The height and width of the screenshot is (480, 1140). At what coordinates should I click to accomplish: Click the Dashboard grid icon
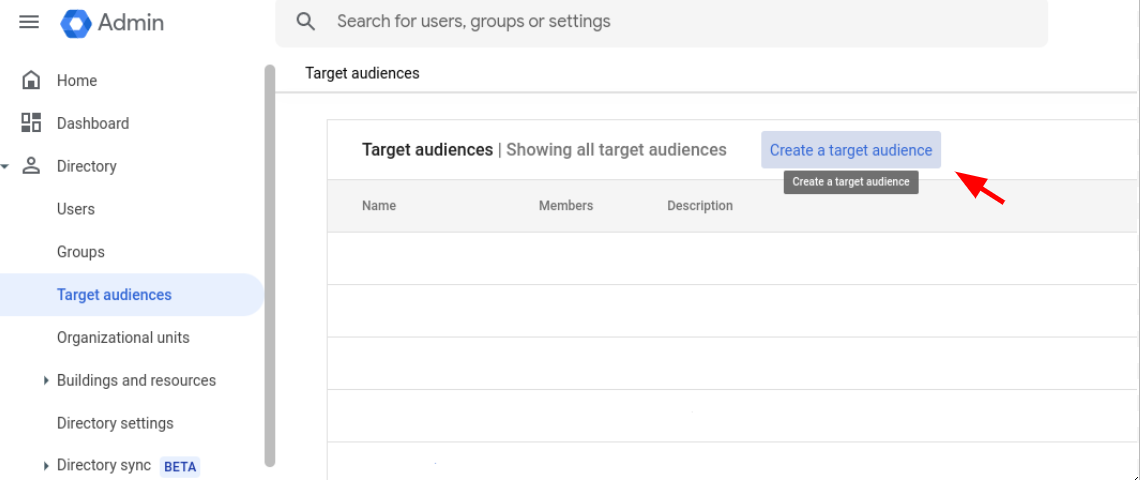[x=31, y=123]
